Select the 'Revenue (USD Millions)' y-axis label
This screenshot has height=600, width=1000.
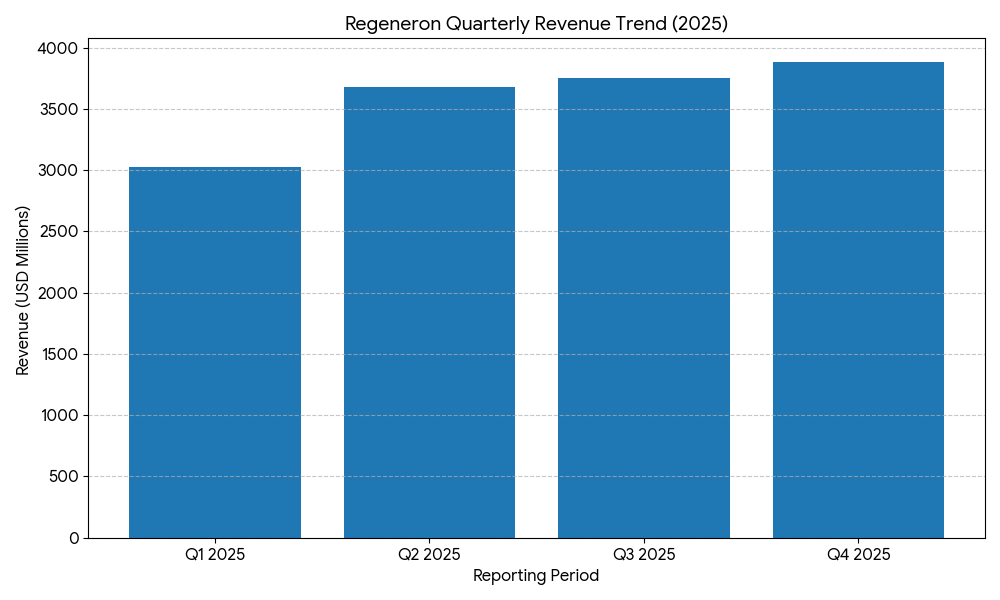click(x=23, y=291)
